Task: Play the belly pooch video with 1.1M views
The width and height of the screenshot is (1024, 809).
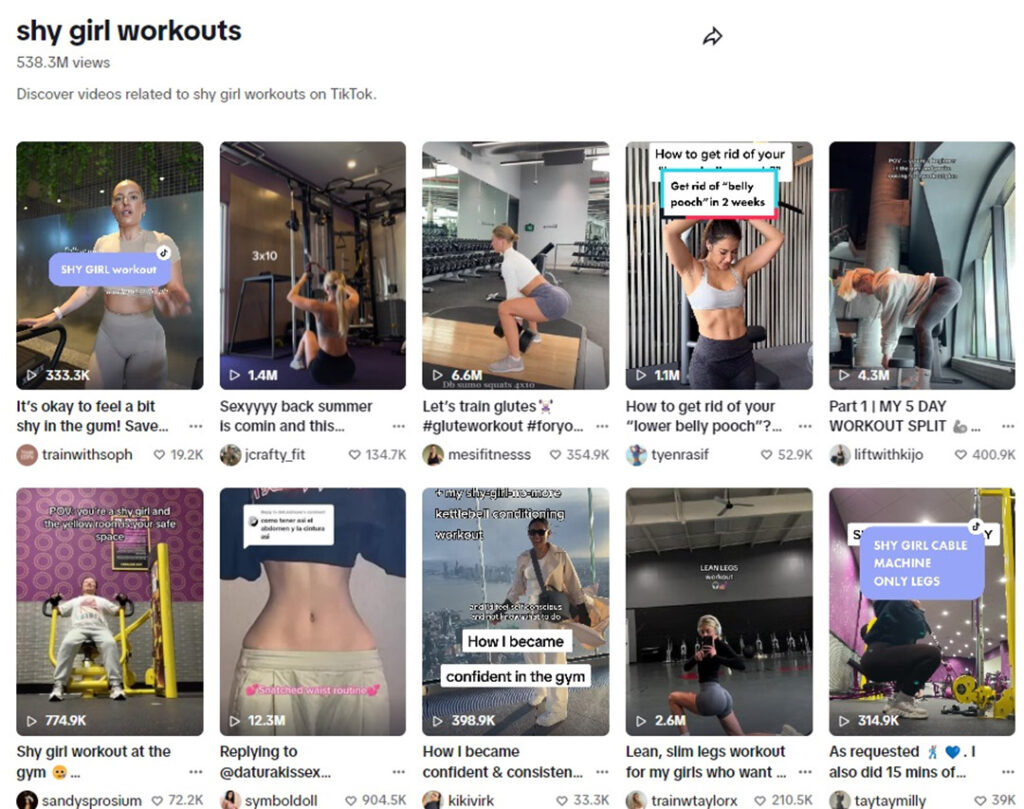Action: [x=719, y=265]
